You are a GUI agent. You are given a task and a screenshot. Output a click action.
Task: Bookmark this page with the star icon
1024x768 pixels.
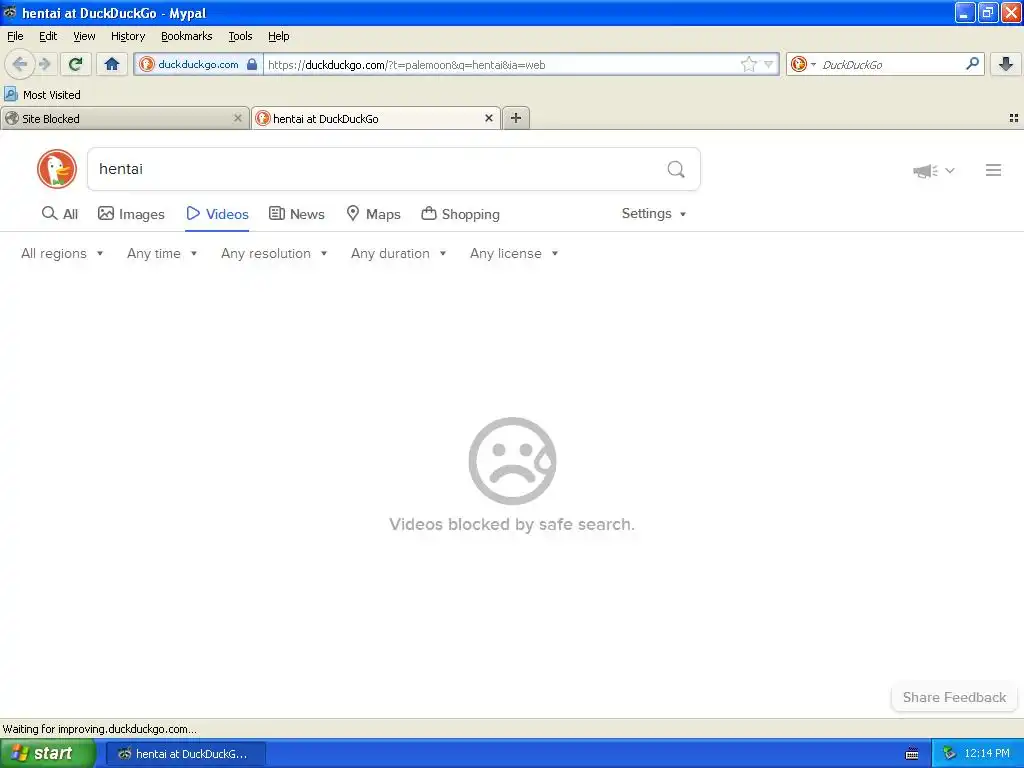[x=748, y=64]
